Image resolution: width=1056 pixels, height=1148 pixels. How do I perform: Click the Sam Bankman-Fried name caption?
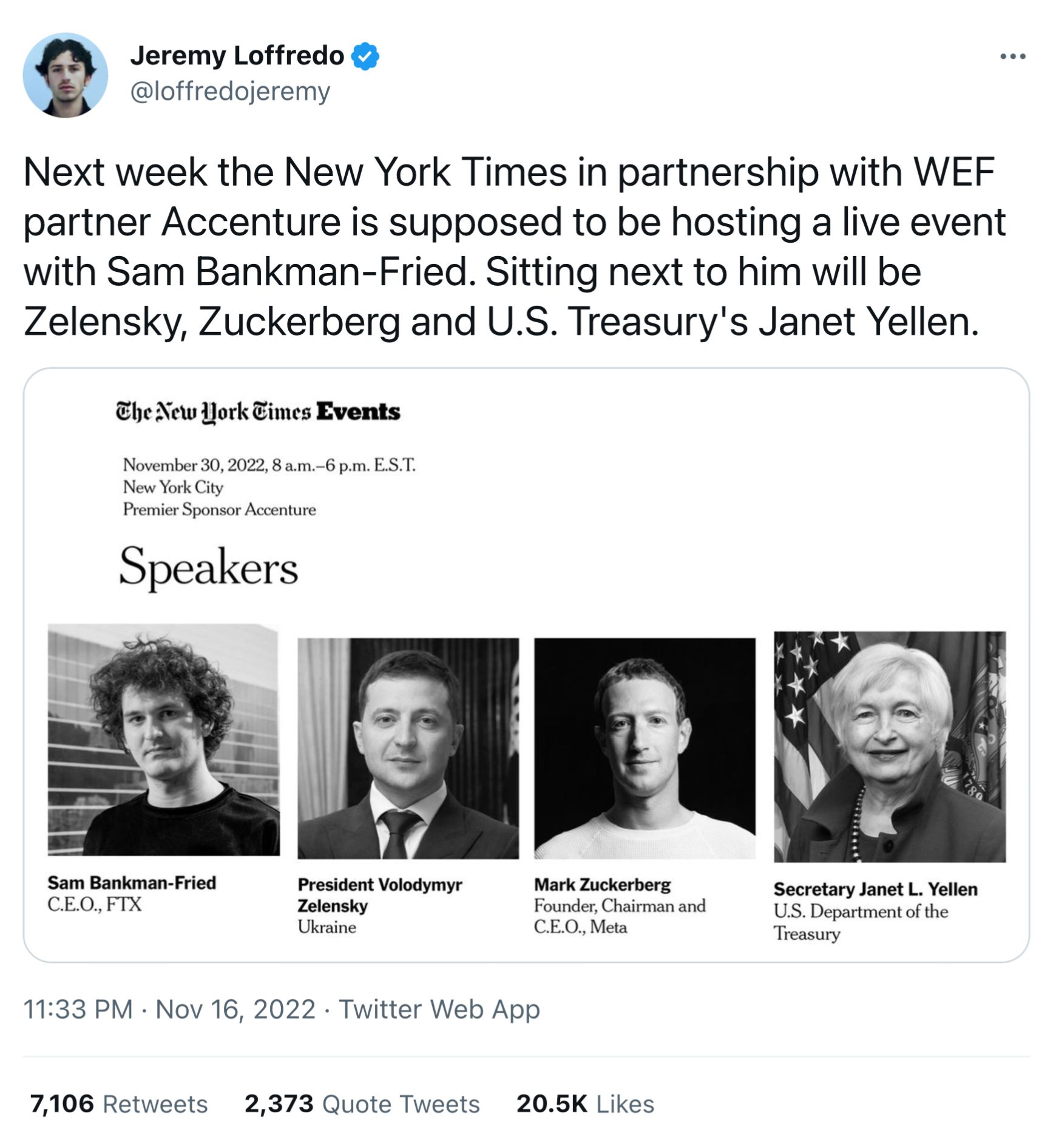tap(132, 883)
